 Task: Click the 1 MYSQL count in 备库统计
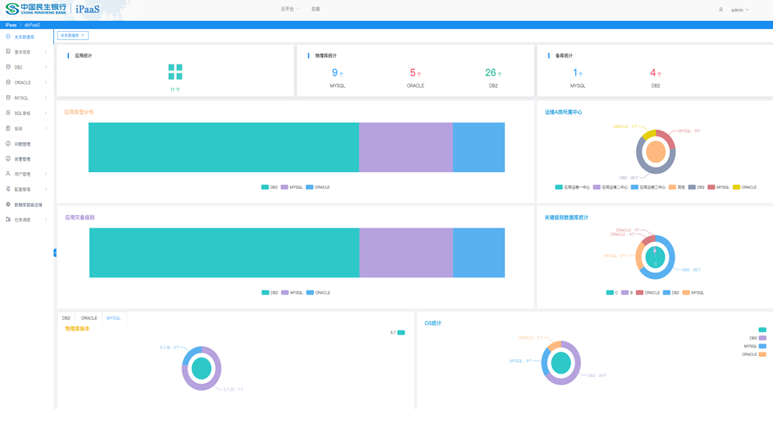[577, 73]
